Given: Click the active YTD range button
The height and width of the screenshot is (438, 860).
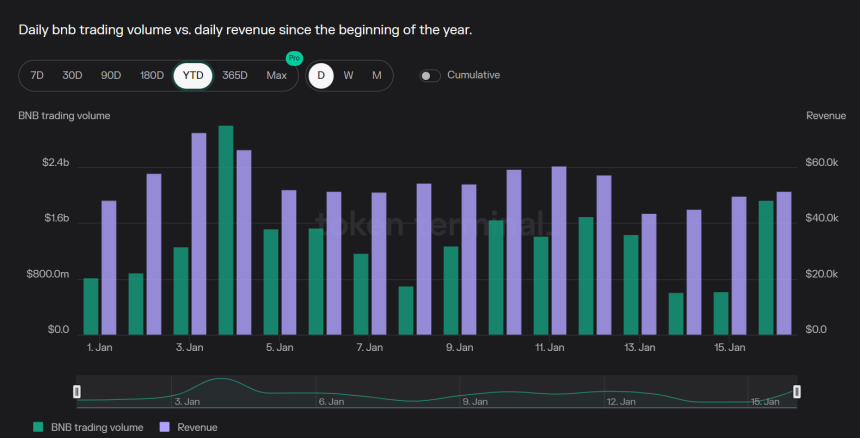Looking at the screenshot, I should 193,76.
